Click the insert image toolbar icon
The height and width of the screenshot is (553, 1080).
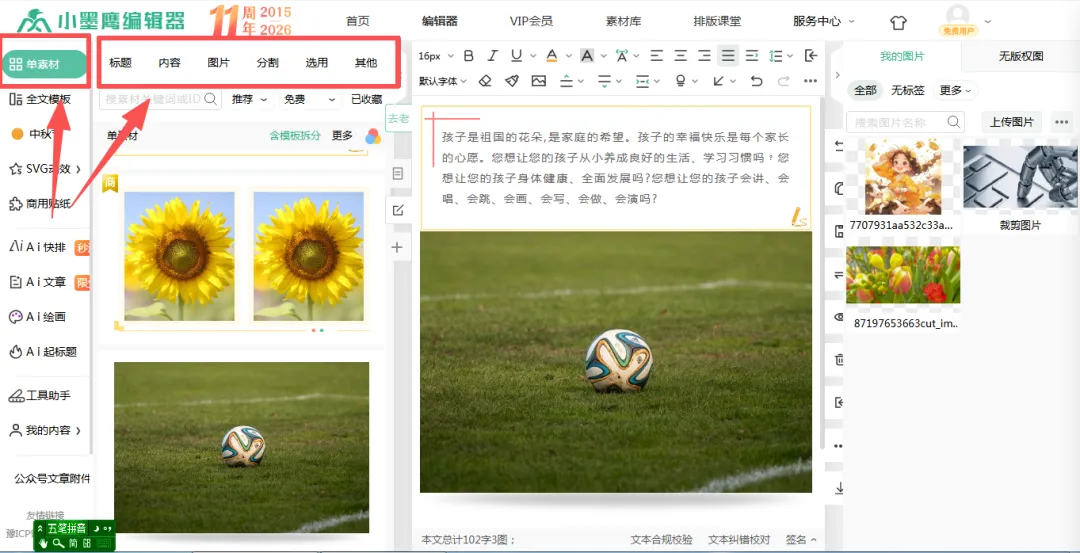pyautogui.click(x=539, y=81)
